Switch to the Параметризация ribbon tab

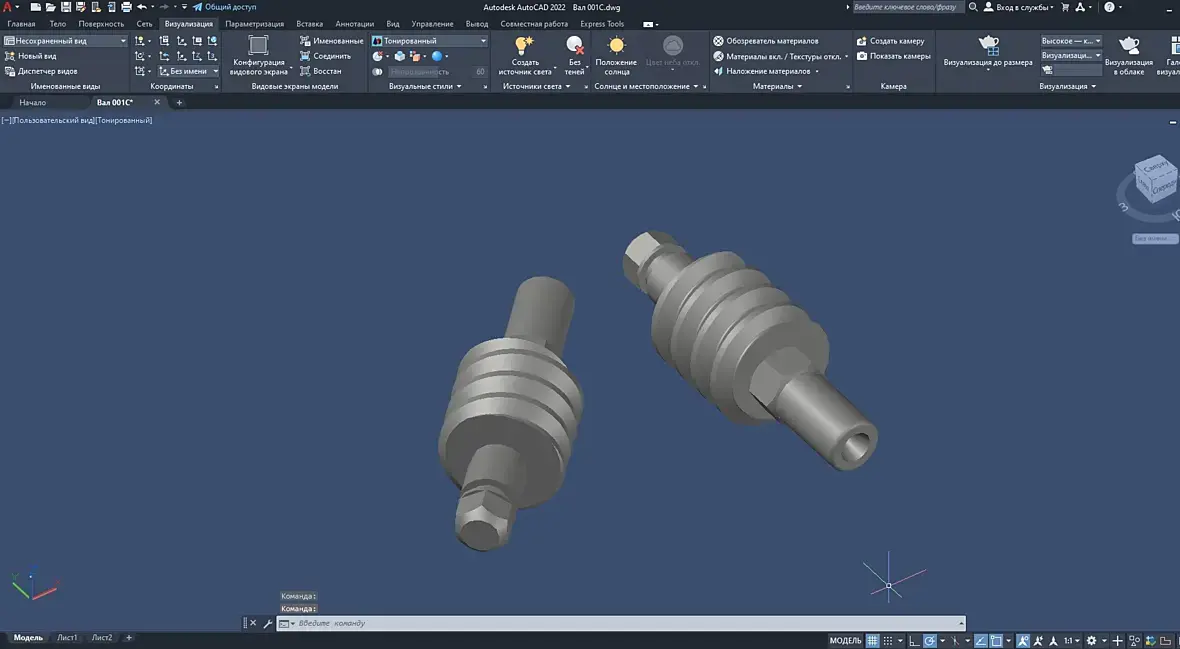tap(254, 23)
